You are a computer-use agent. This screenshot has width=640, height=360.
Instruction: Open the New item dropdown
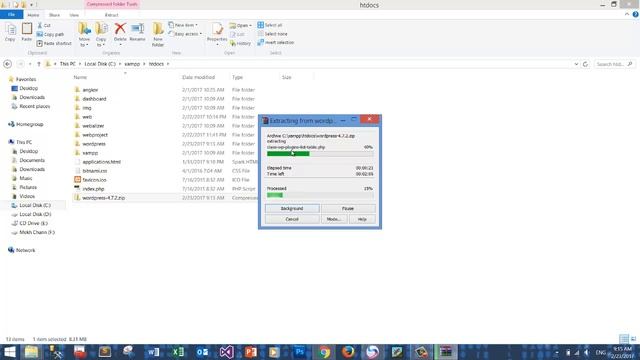click(x=183, y=25)
